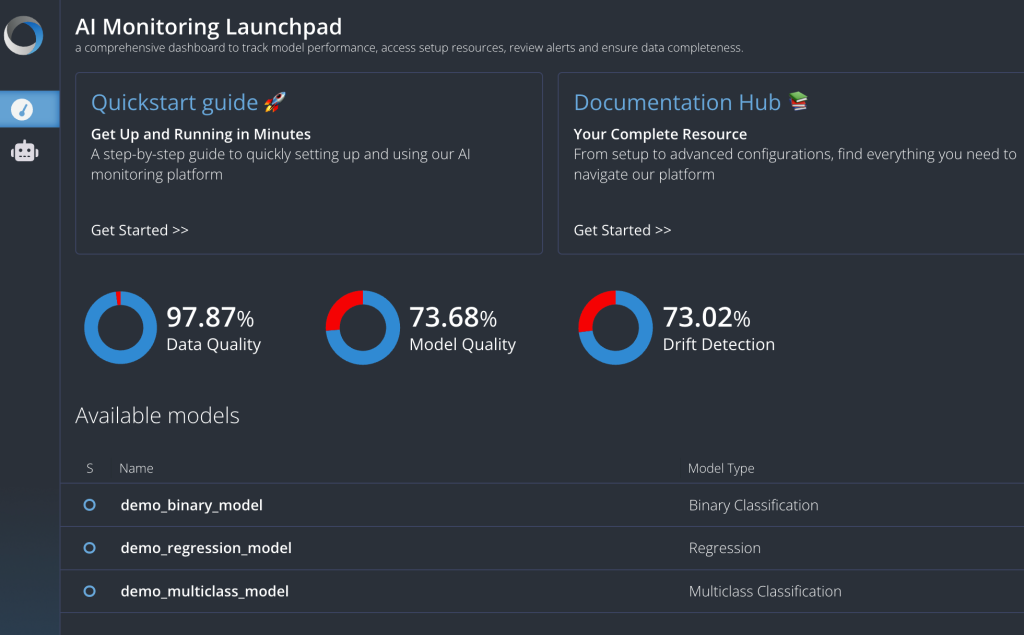Click the 73.02% Drift Detection value

(x=707, y=318)
